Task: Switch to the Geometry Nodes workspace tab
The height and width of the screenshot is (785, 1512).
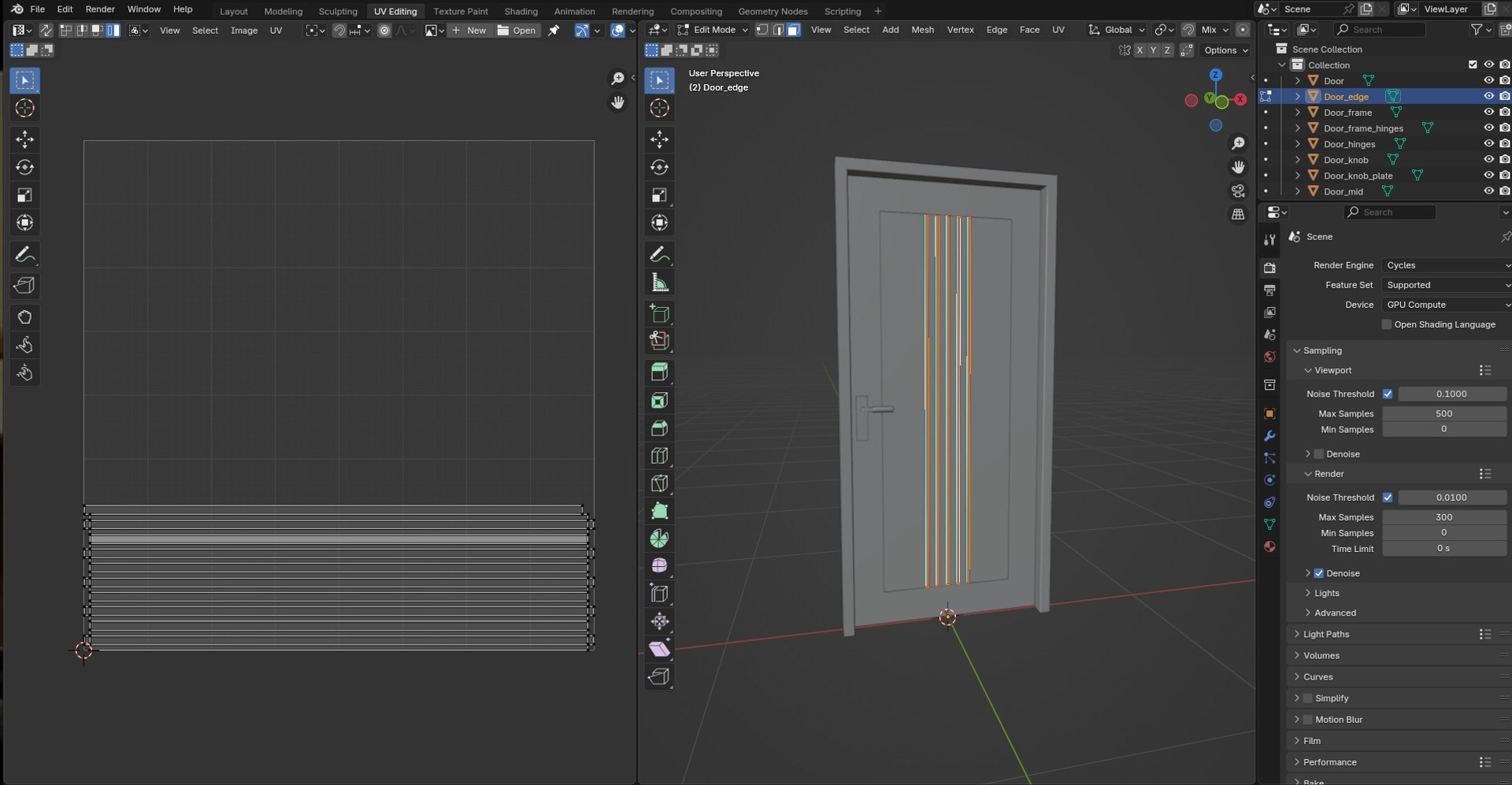Action: pyautogui.click(x=773, y=11)
